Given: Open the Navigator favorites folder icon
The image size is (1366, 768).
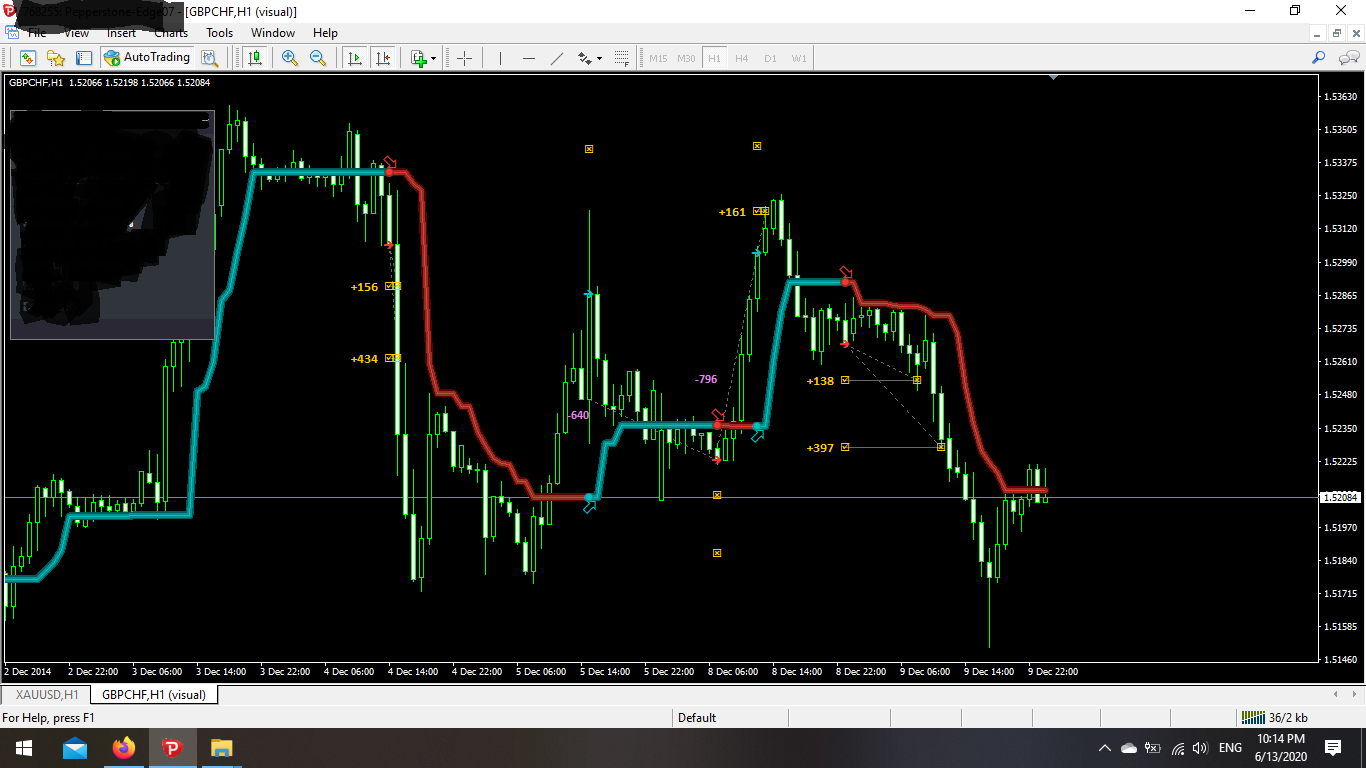Looking at the screenshot, I should coord(56,58).
